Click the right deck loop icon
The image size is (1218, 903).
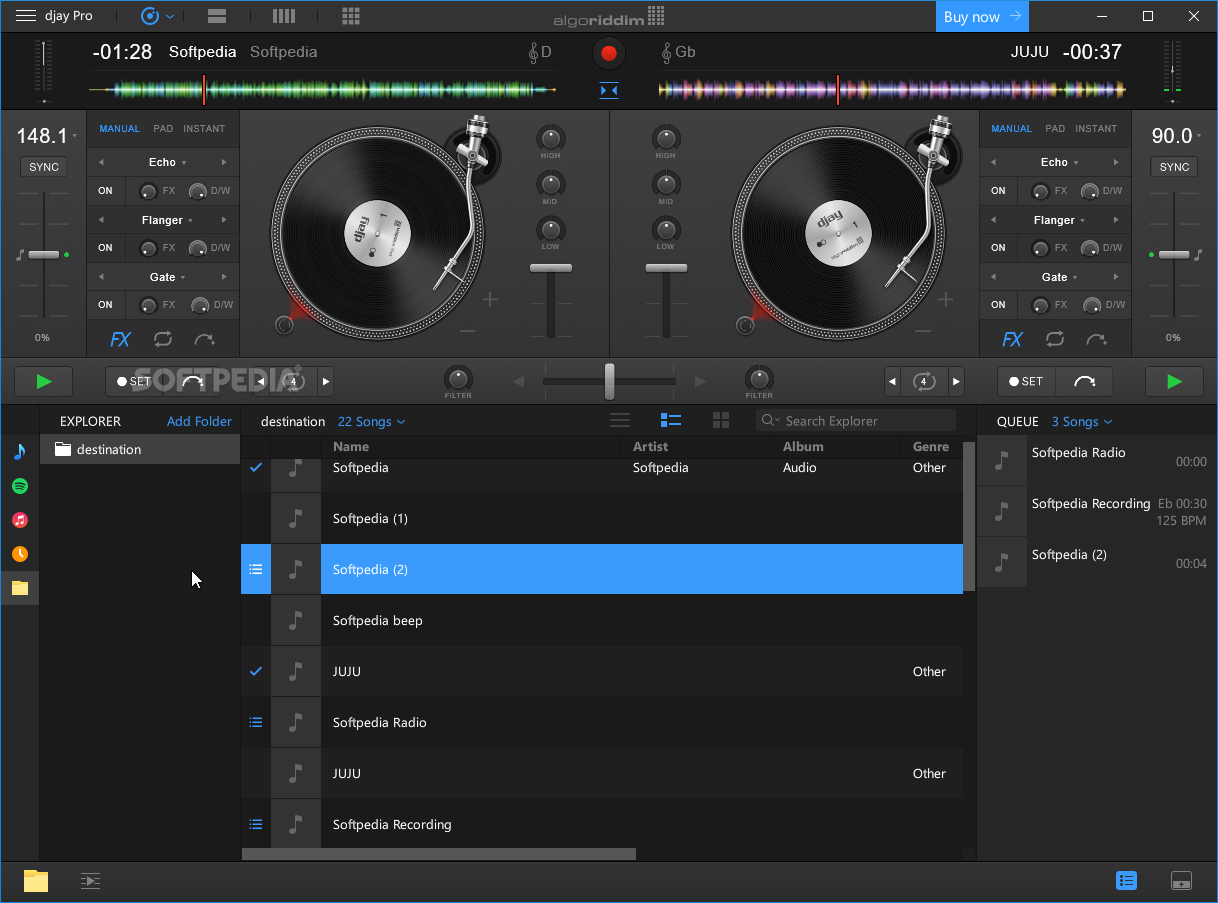coord(1055,339)
